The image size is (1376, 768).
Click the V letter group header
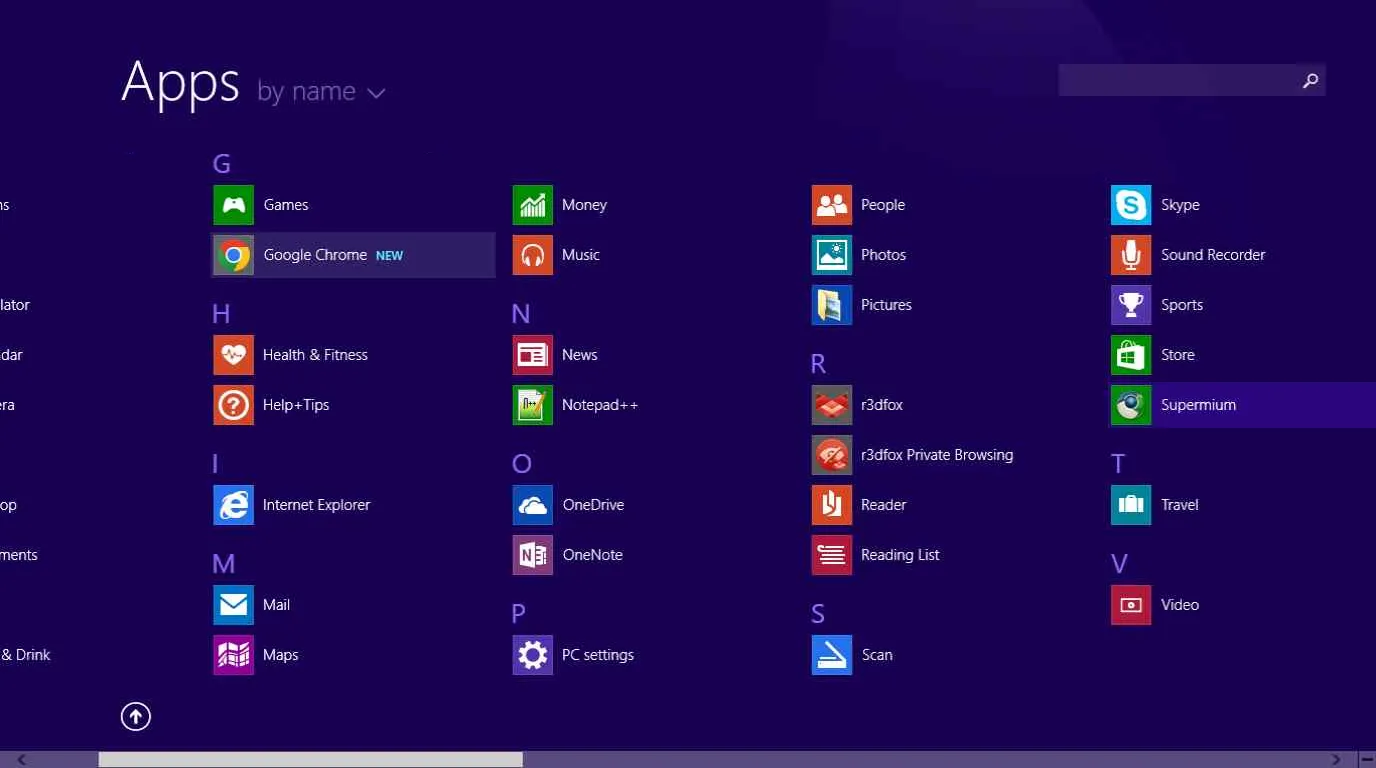(1119, 564)
